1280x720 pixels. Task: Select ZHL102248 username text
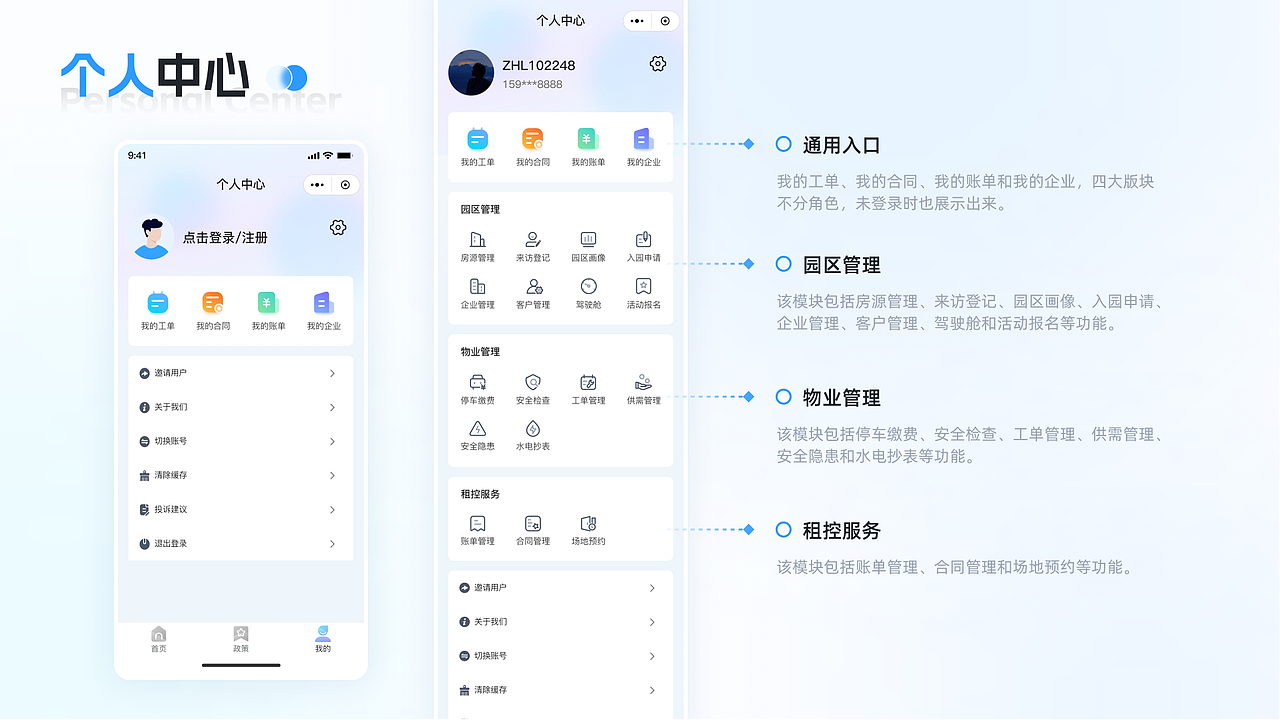539,66
